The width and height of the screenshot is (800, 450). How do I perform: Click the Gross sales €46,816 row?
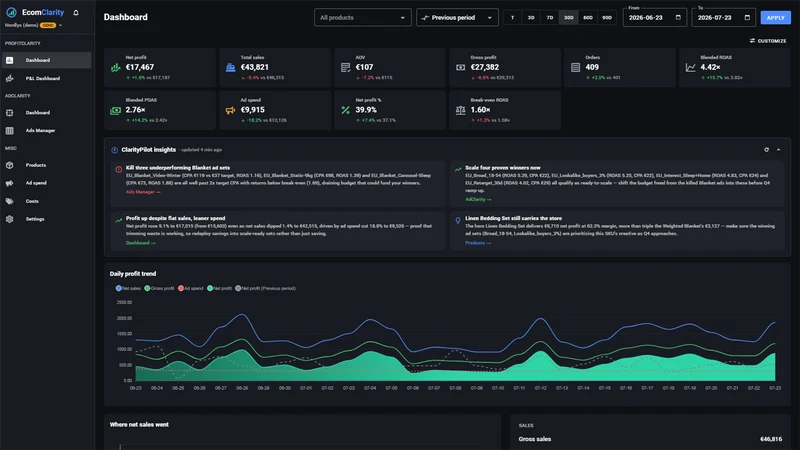pyautogui.click(x=650, y=439)
